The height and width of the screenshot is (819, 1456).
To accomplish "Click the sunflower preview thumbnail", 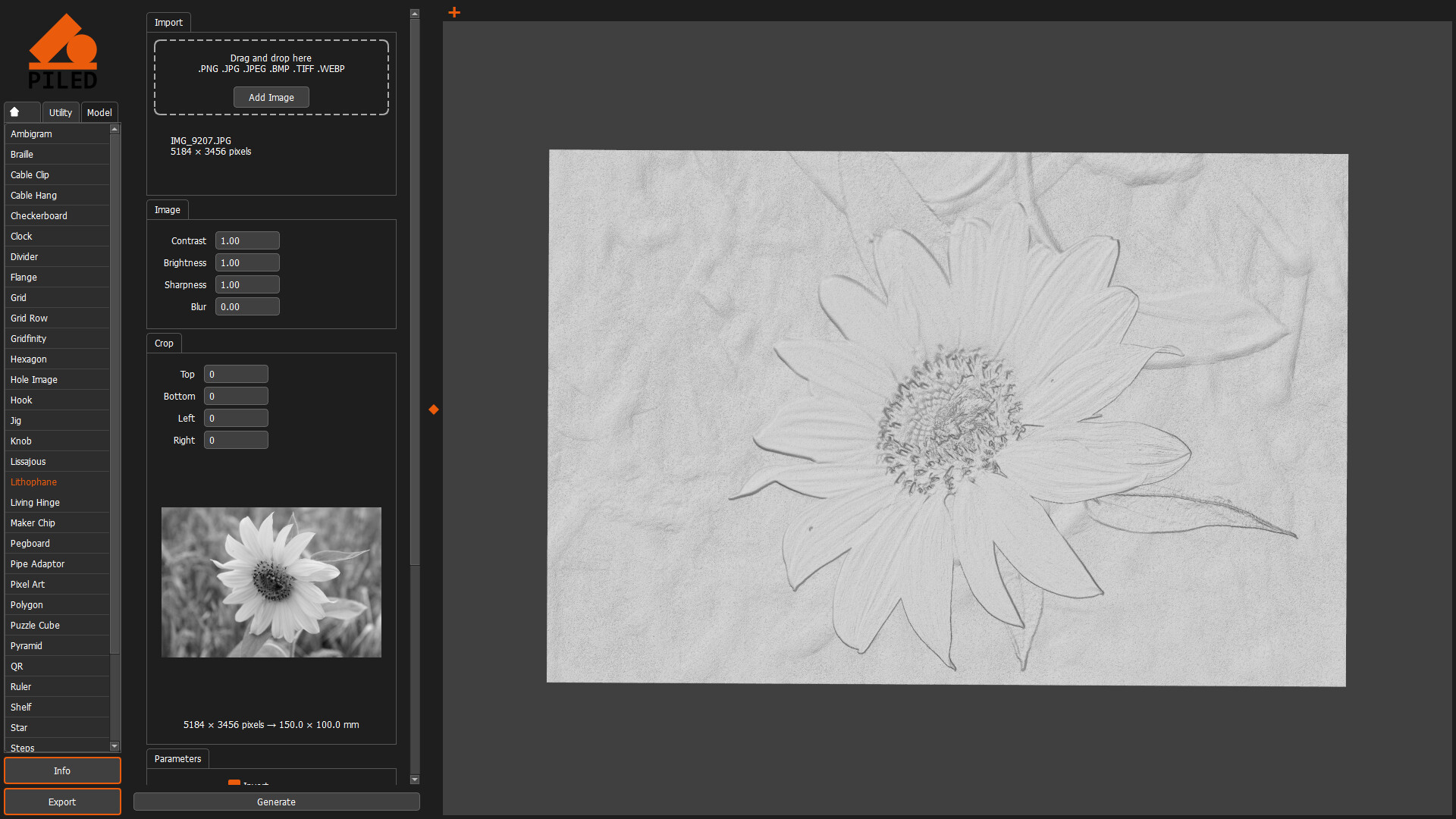I will pyautogui.click(x=271, y=582).
